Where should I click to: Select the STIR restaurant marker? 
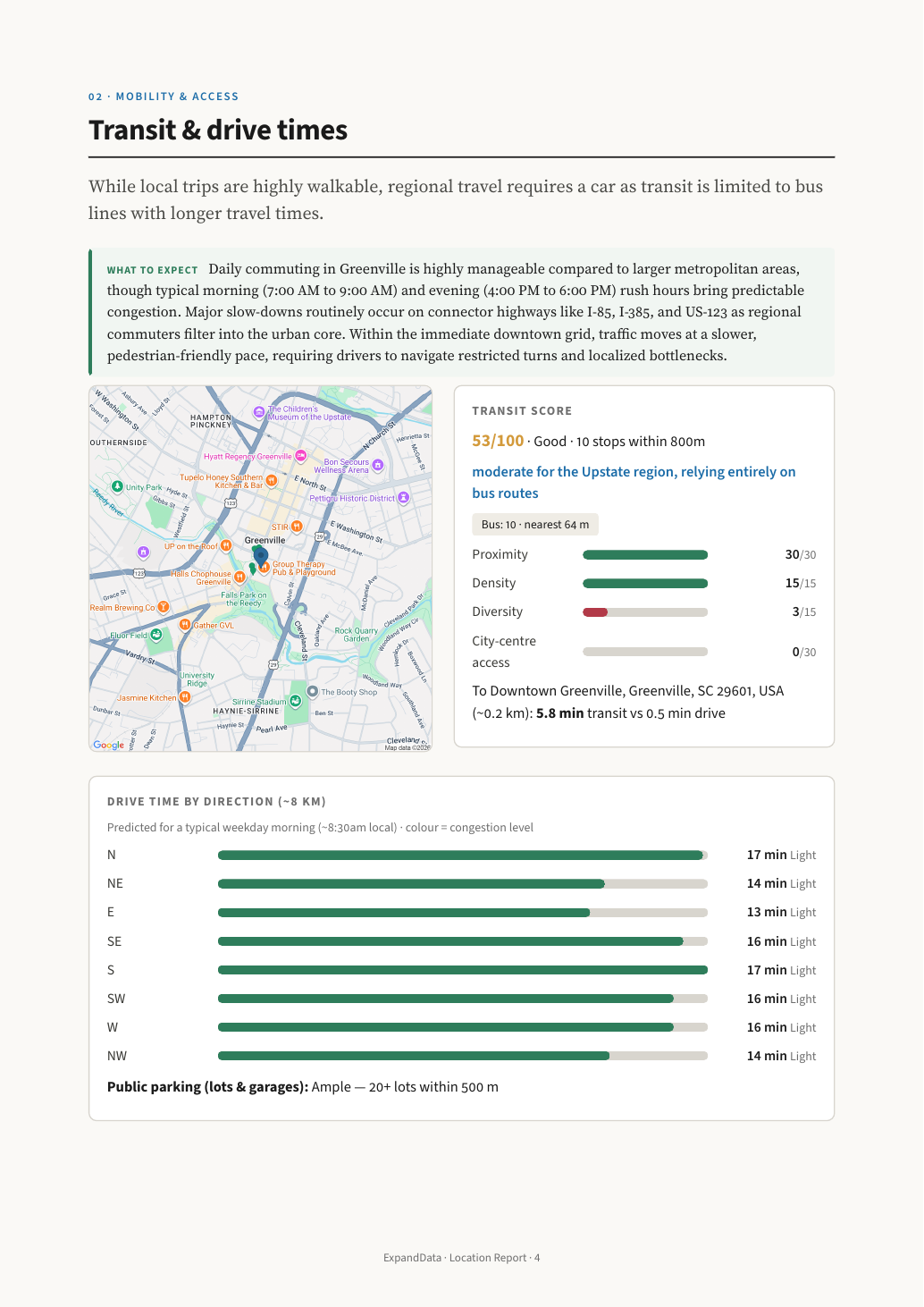[x=297, y=527]
